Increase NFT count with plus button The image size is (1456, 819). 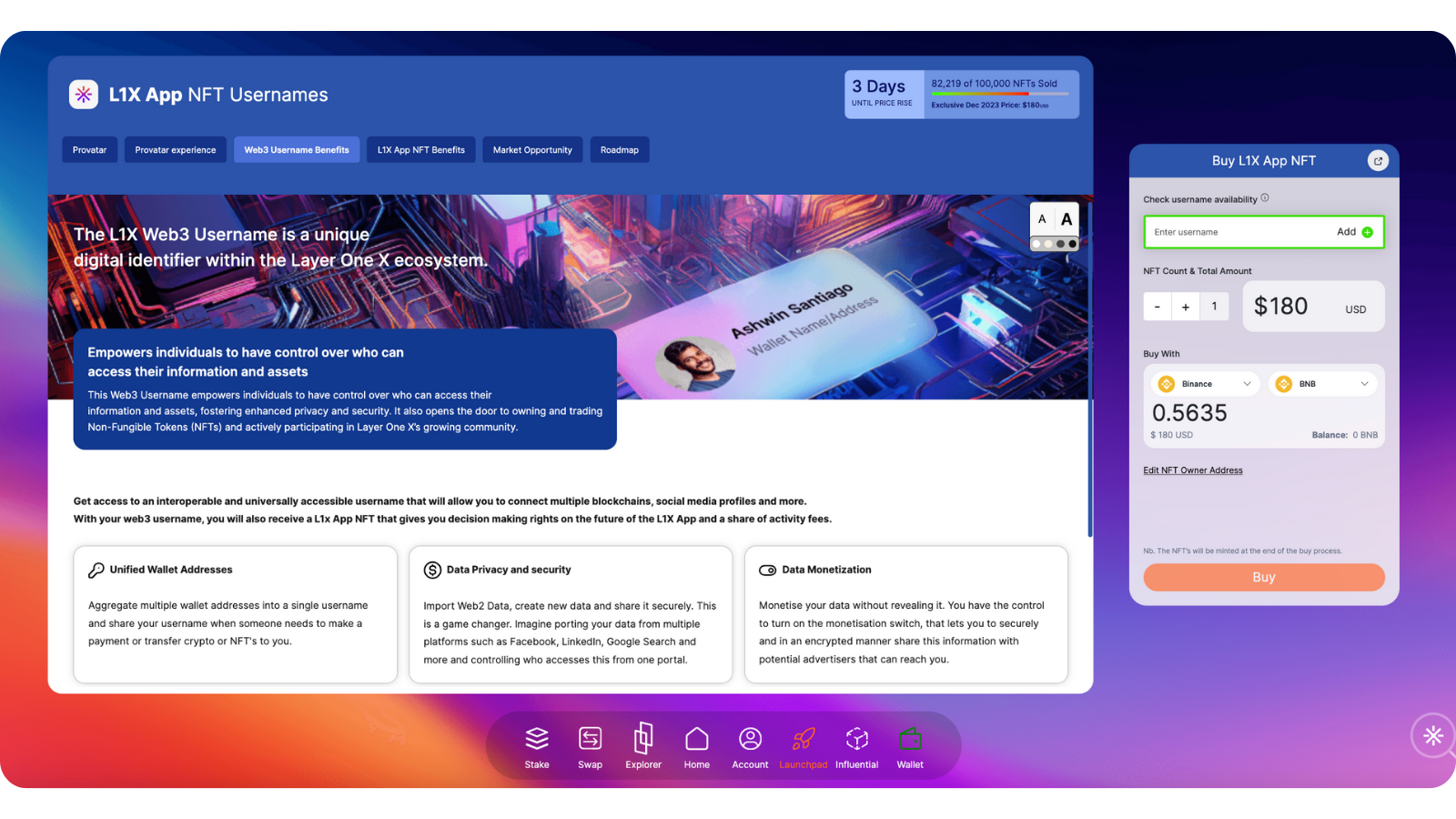(1186, 307)
